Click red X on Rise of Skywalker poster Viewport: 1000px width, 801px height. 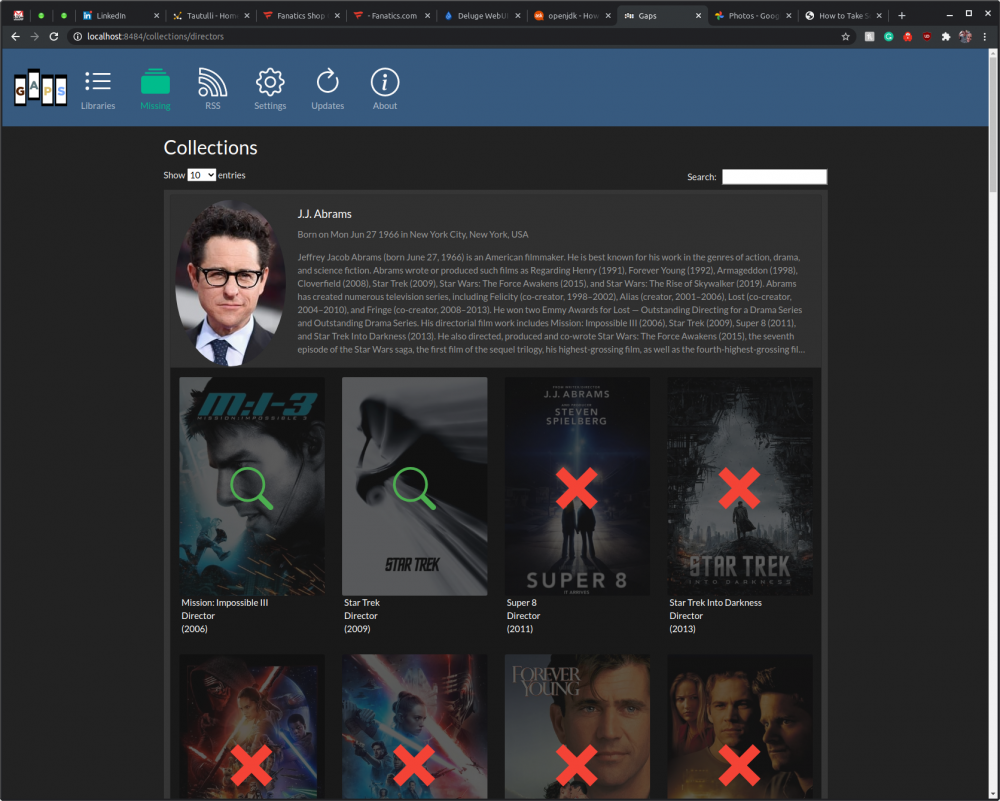[414, 765]
